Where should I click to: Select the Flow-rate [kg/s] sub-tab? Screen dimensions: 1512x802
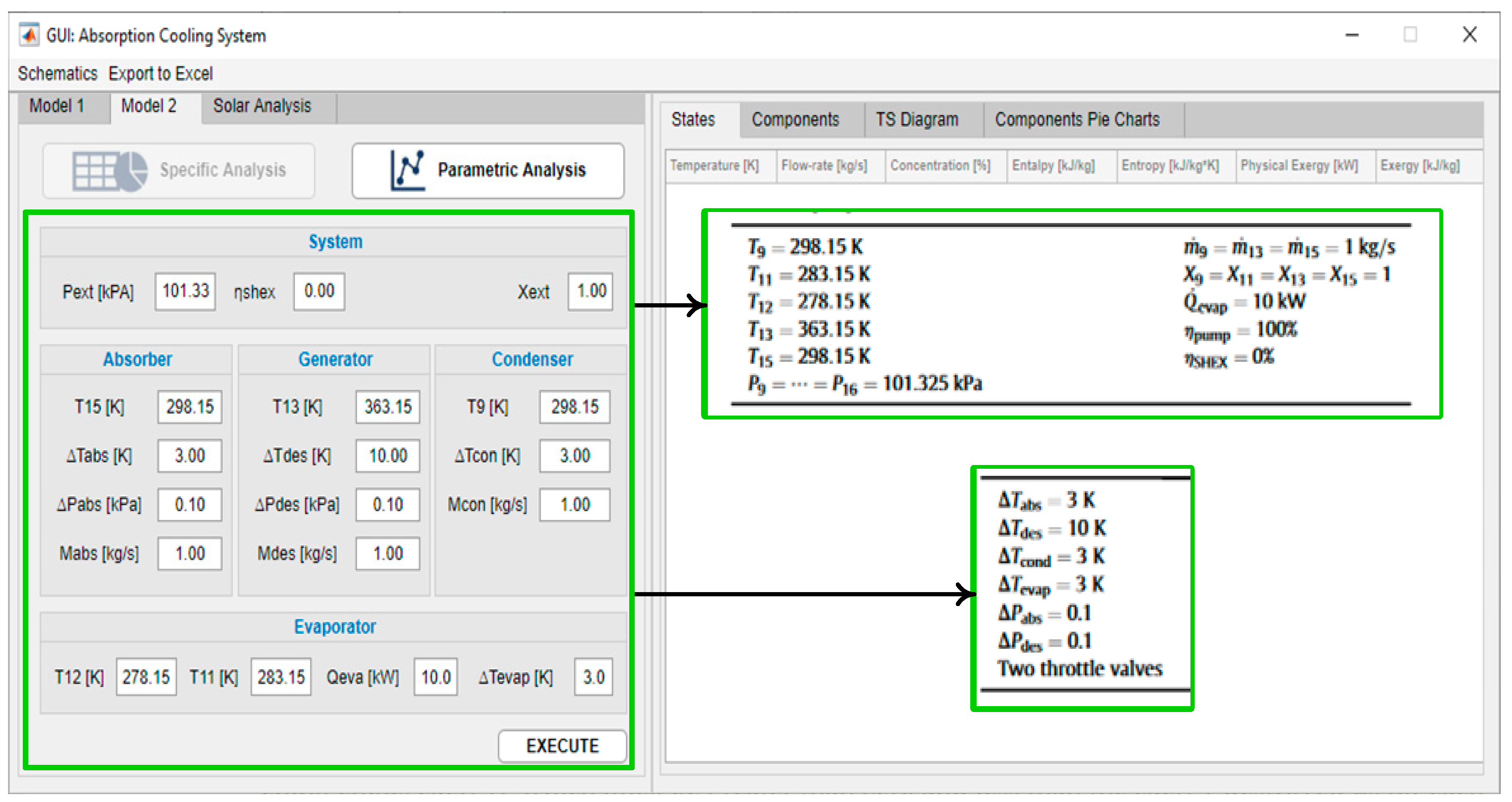point(824,166)
